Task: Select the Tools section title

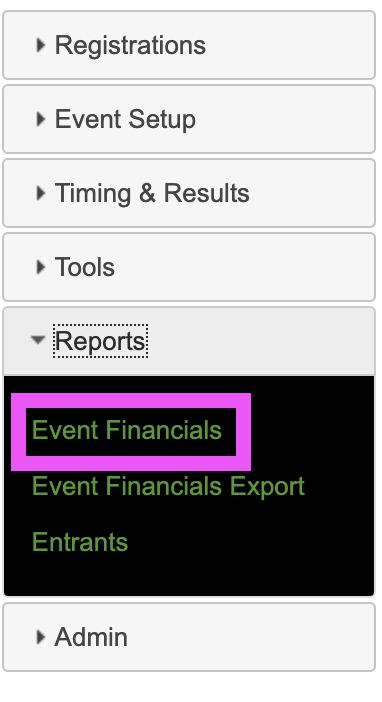Action: coord(85,267)
